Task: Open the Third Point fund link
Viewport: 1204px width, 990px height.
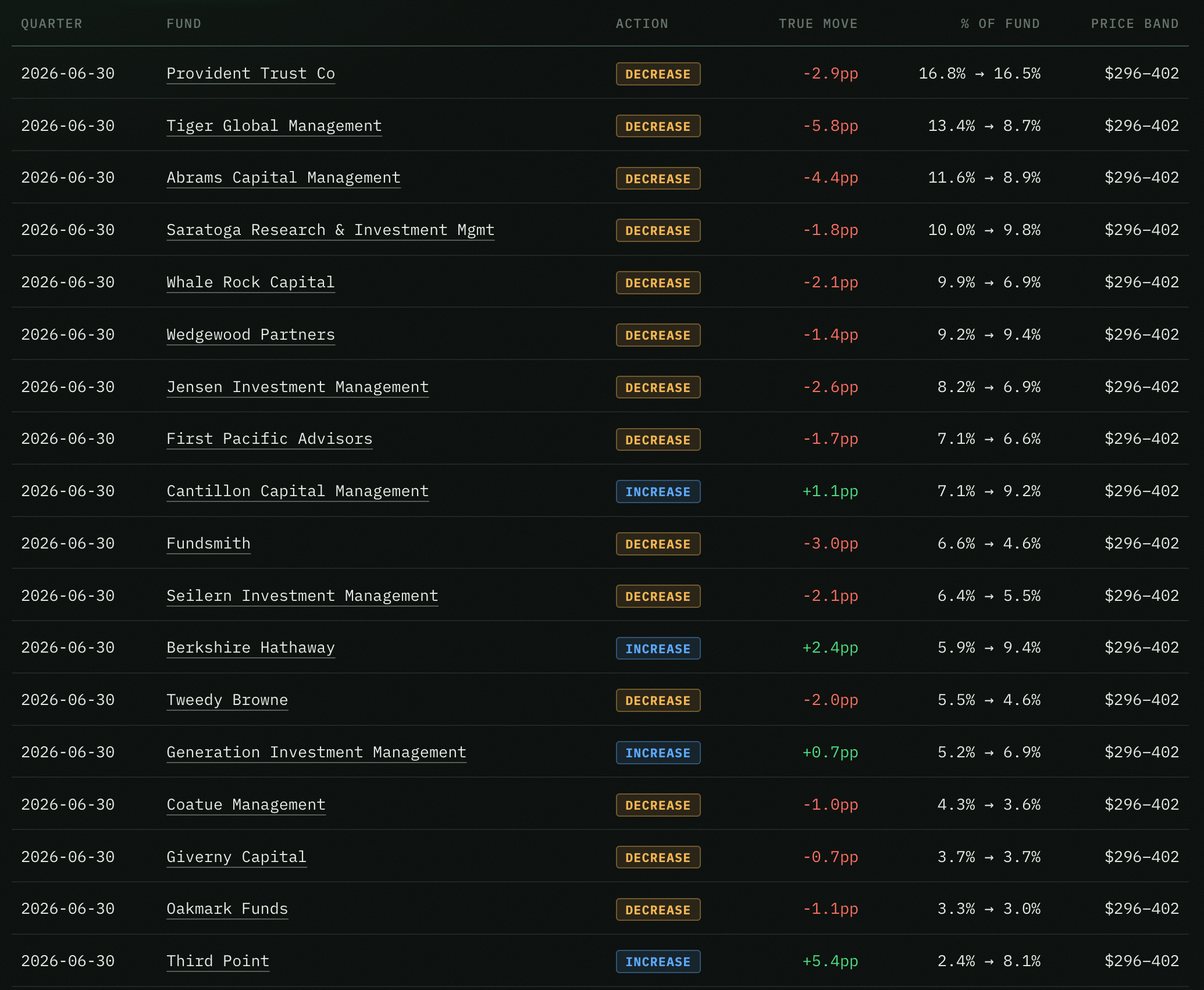Action: (x=218, y=961)
